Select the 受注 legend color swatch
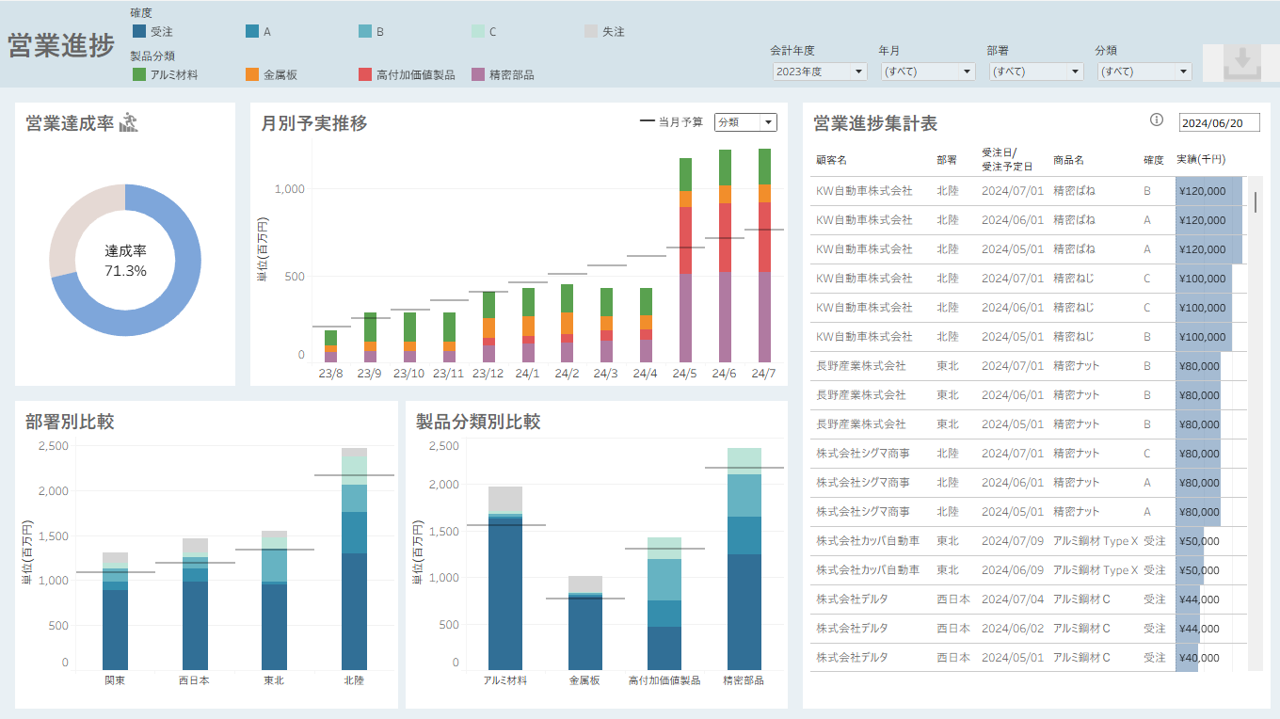The image size is (1280, 719). pyautogui.click(x=139, y=31)
